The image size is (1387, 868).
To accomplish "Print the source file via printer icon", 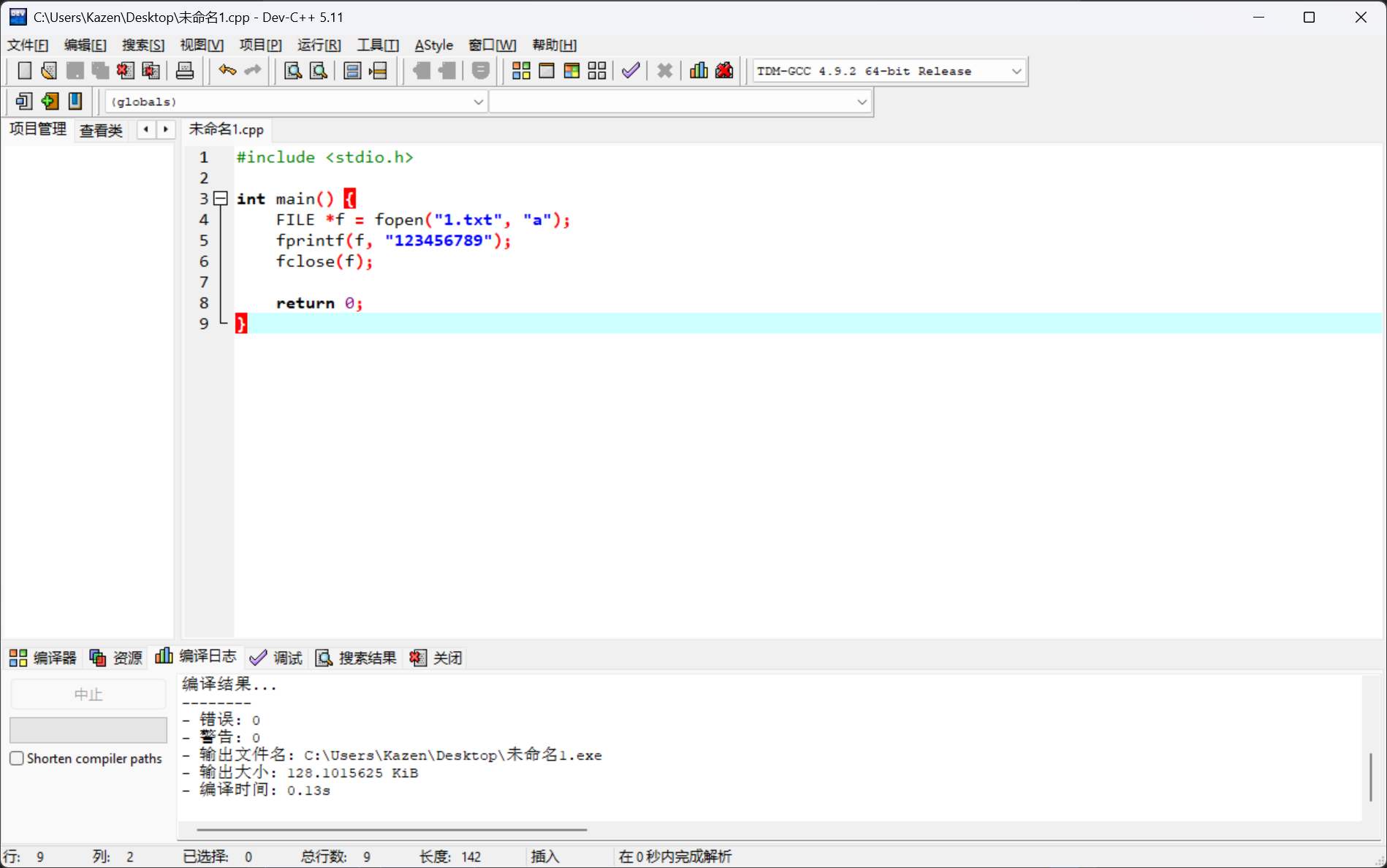I will coord(184,70).
